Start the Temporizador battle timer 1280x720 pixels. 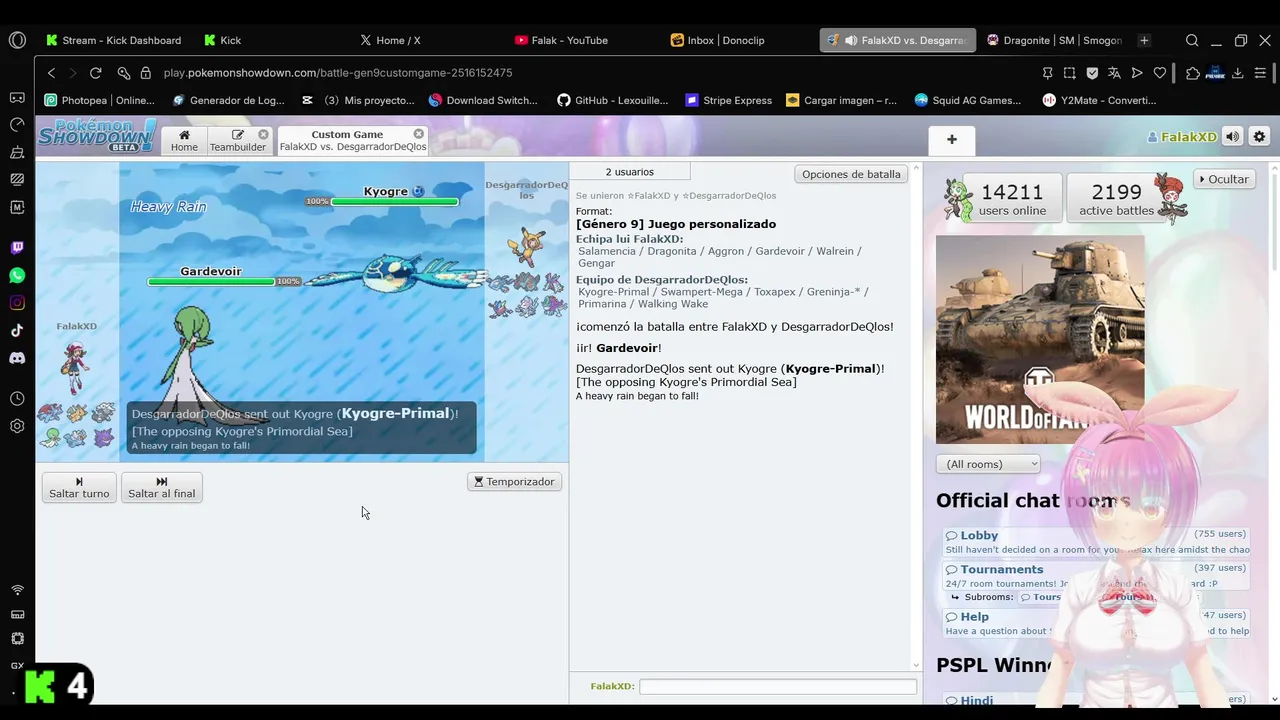click(514, 482)
